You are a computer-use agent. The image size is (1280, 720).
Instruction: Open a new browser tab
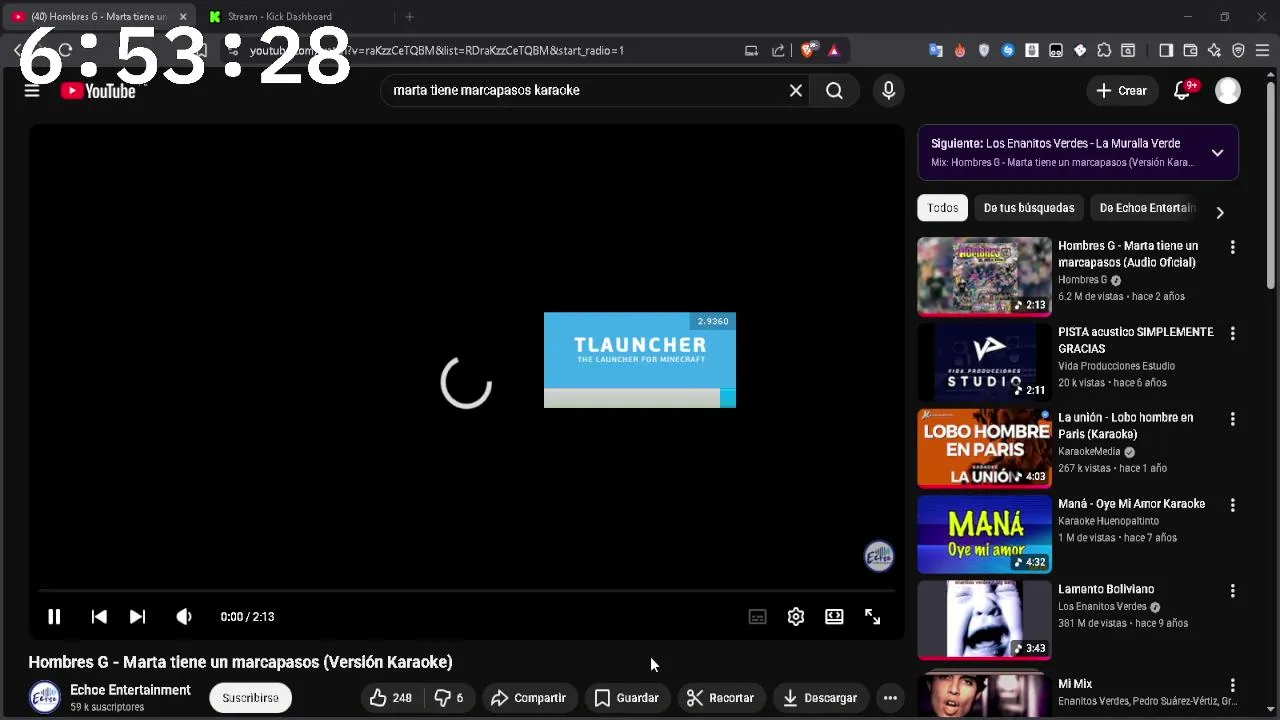coord(409,16)
